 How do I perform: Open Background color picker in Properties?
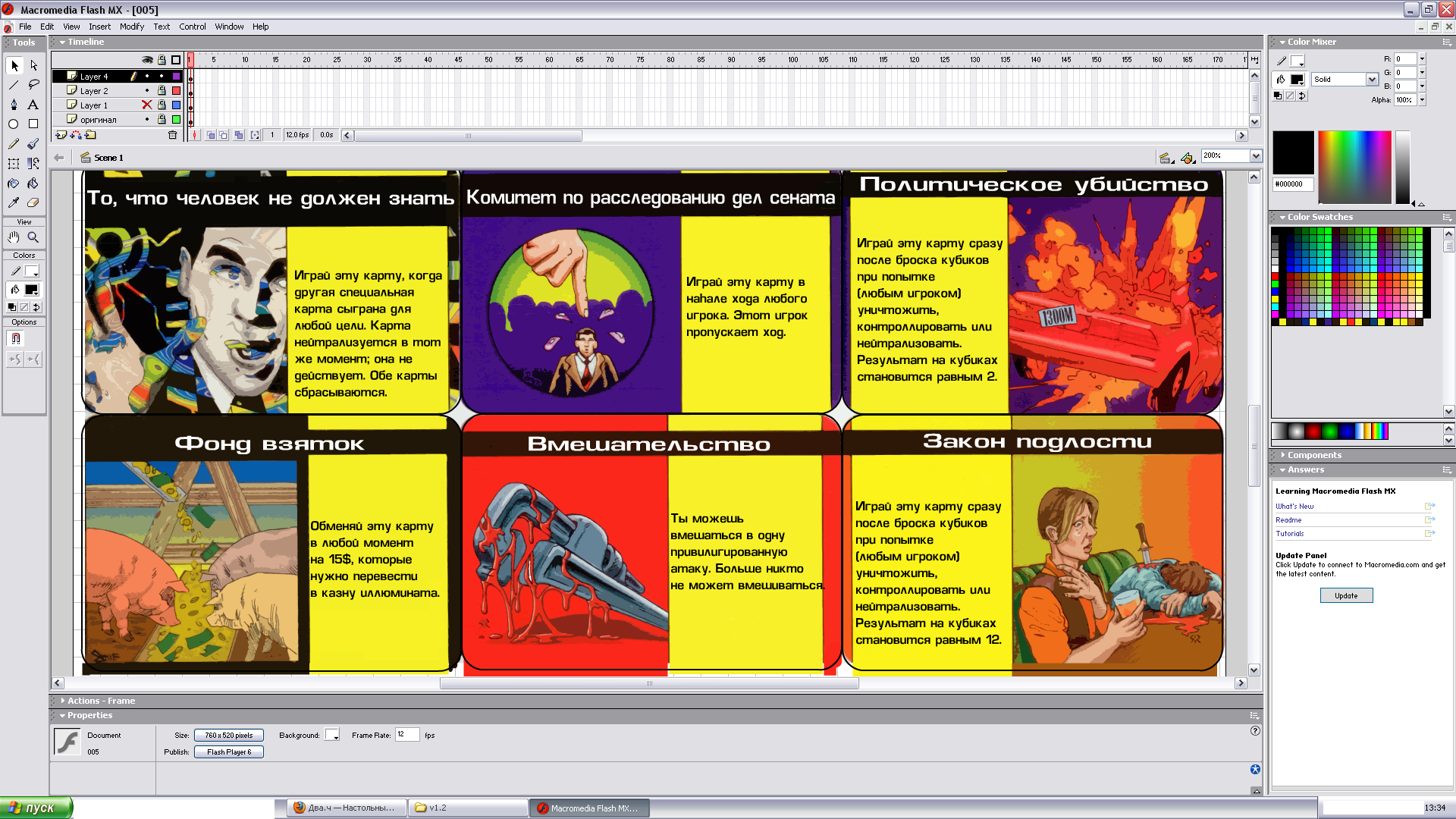coord(332,735)
